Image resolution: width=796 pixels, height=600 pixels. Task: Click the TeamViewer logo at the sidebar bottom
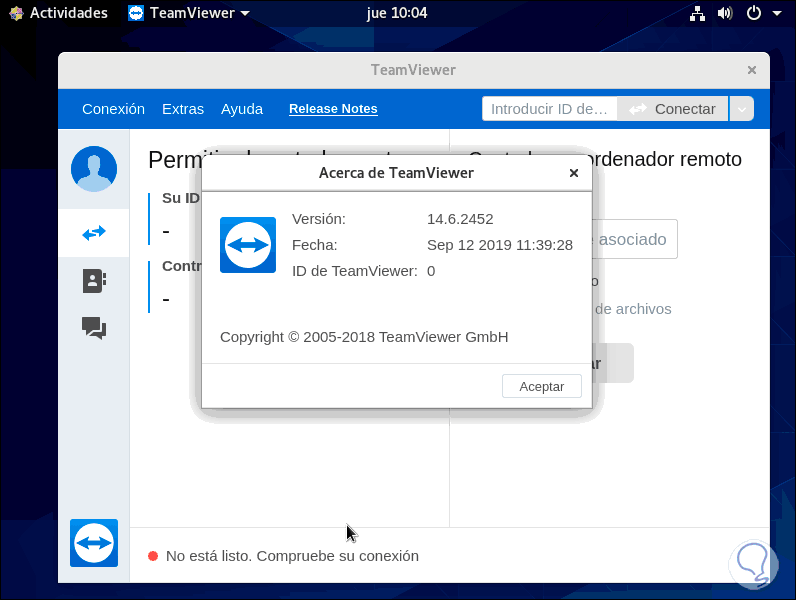[94, 543]
